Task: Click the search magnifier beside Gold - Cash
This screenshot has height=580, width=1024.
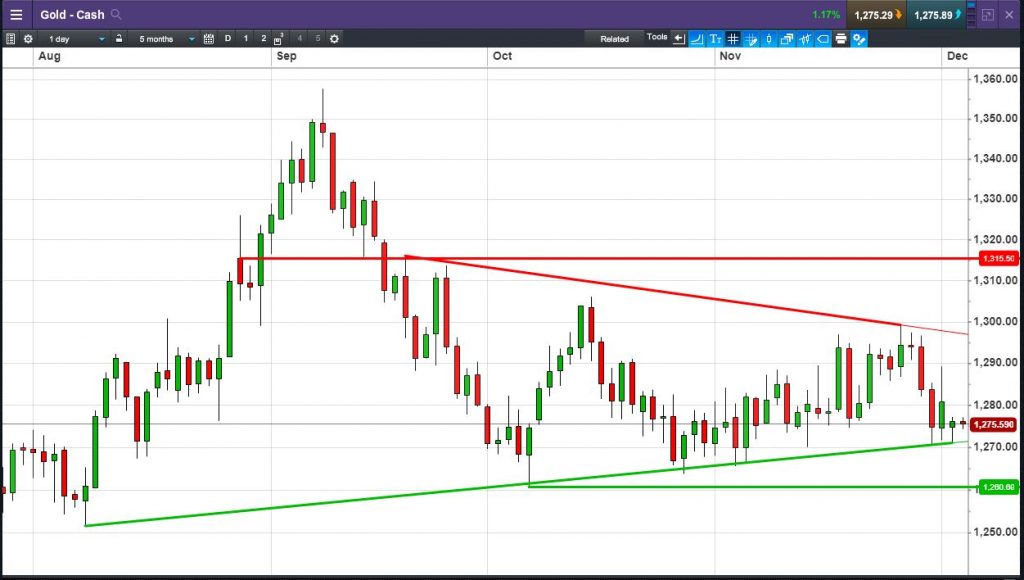Action: (116, 14)
